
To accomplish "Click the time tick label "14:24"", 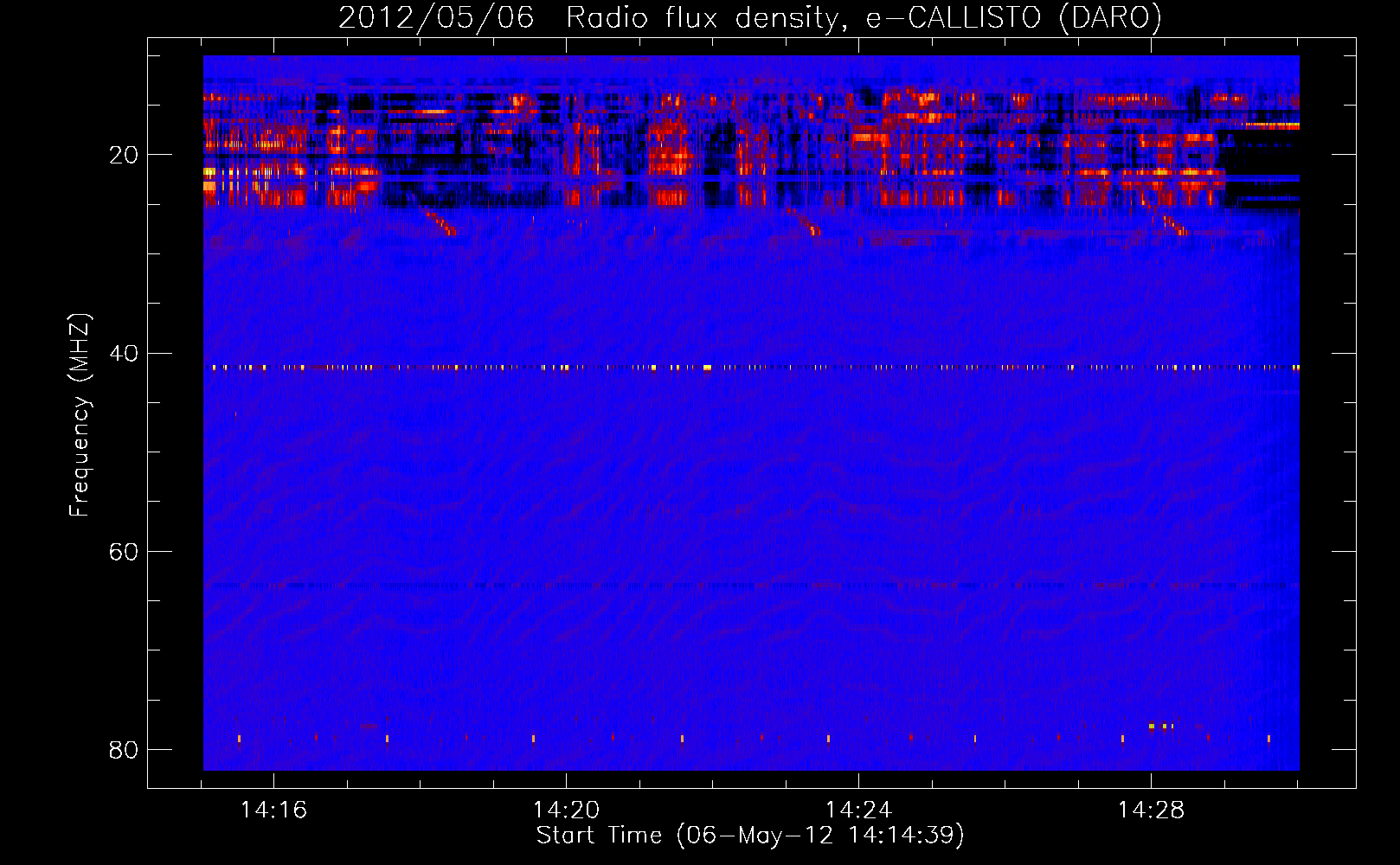I will coord(858,811).
